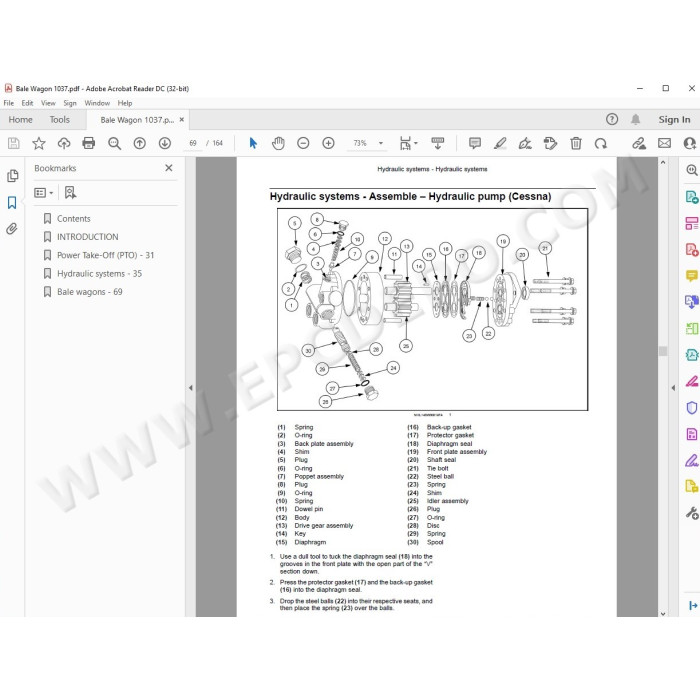
Task: Add a sticky note comment
Action: point(475,143)
